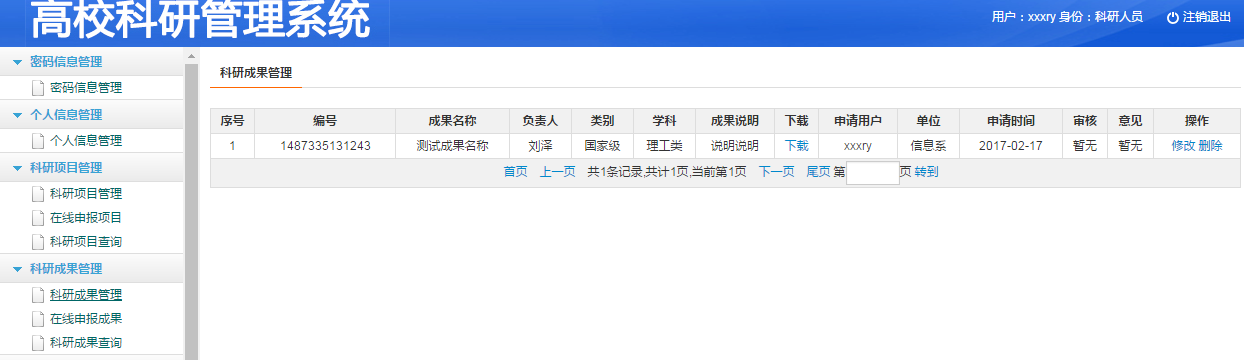Focus the page number input field
Viewport: 1244px width, 360px height.
873,173
